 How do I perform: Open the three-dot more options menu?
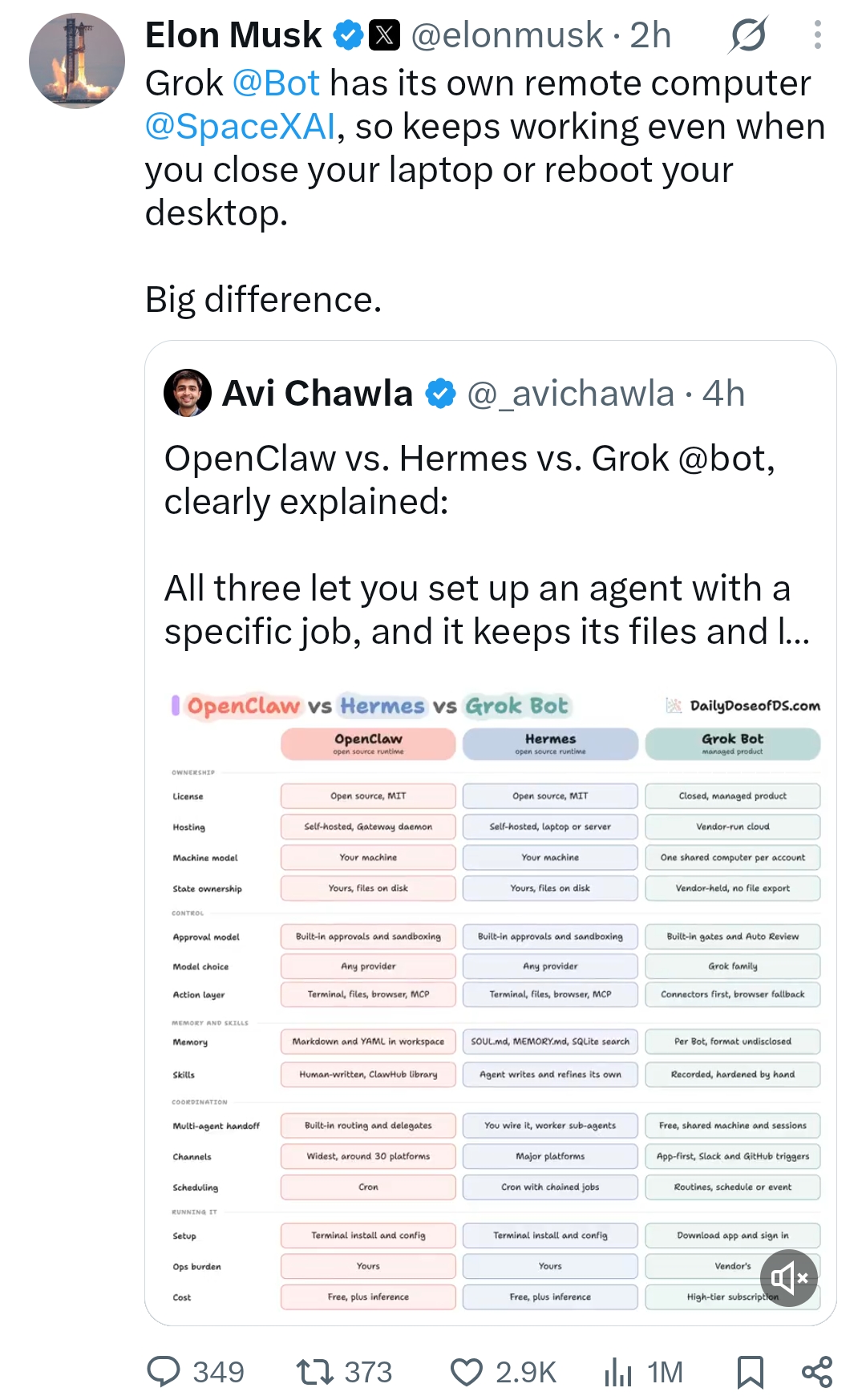tap(817, 35)
